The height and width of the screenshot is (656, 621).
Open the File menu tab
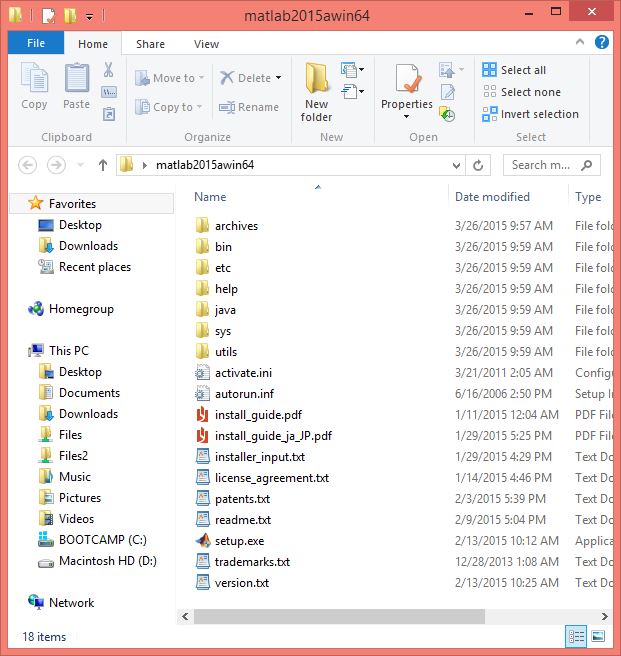(36, 43)
